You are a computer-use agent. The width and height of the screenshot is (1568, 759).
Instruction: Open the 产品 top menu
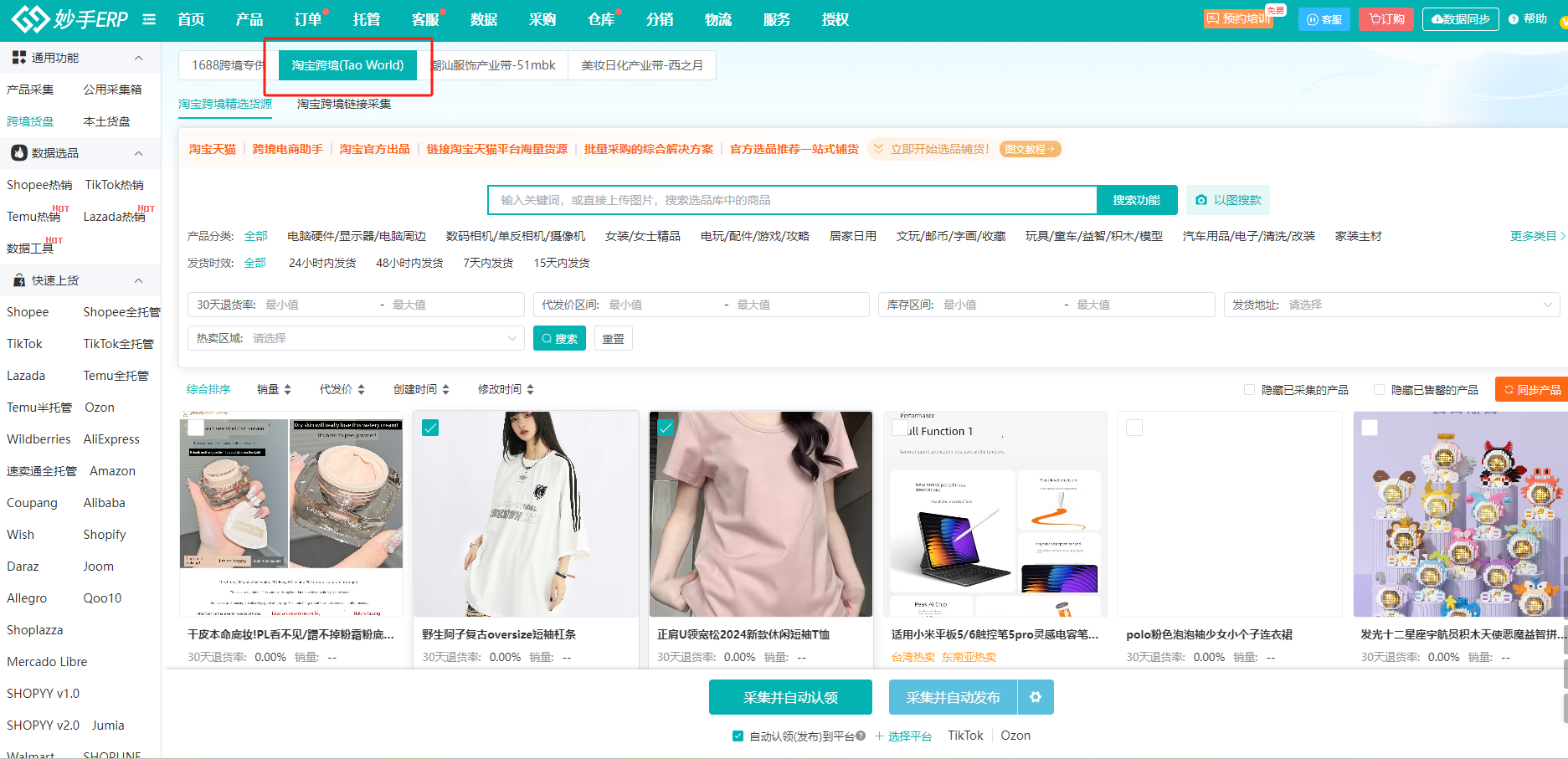pos(249,19)
